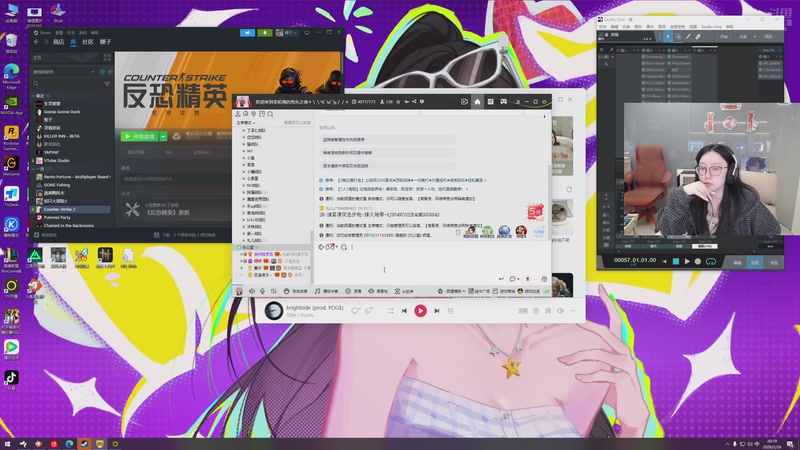
Task: Open Steam Big Picture monitor icon
Action: coord(307,33)
